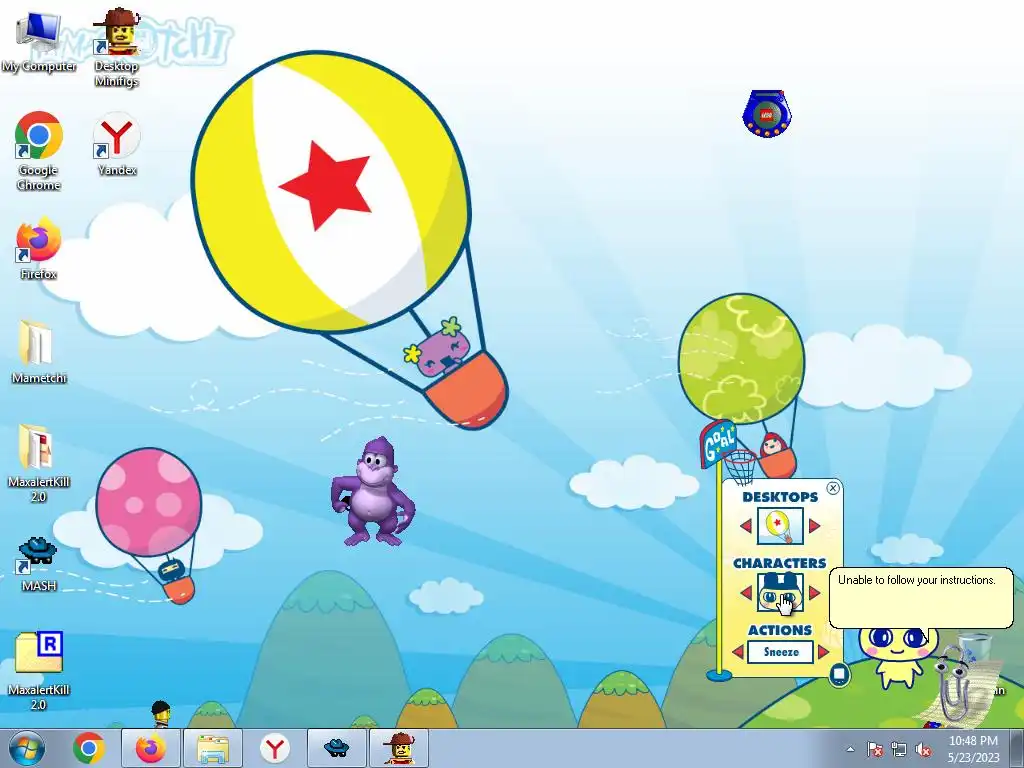Screen dimensions: 1024x768
Task: Open the Windows Start menu
Action: tap(27, 748)
